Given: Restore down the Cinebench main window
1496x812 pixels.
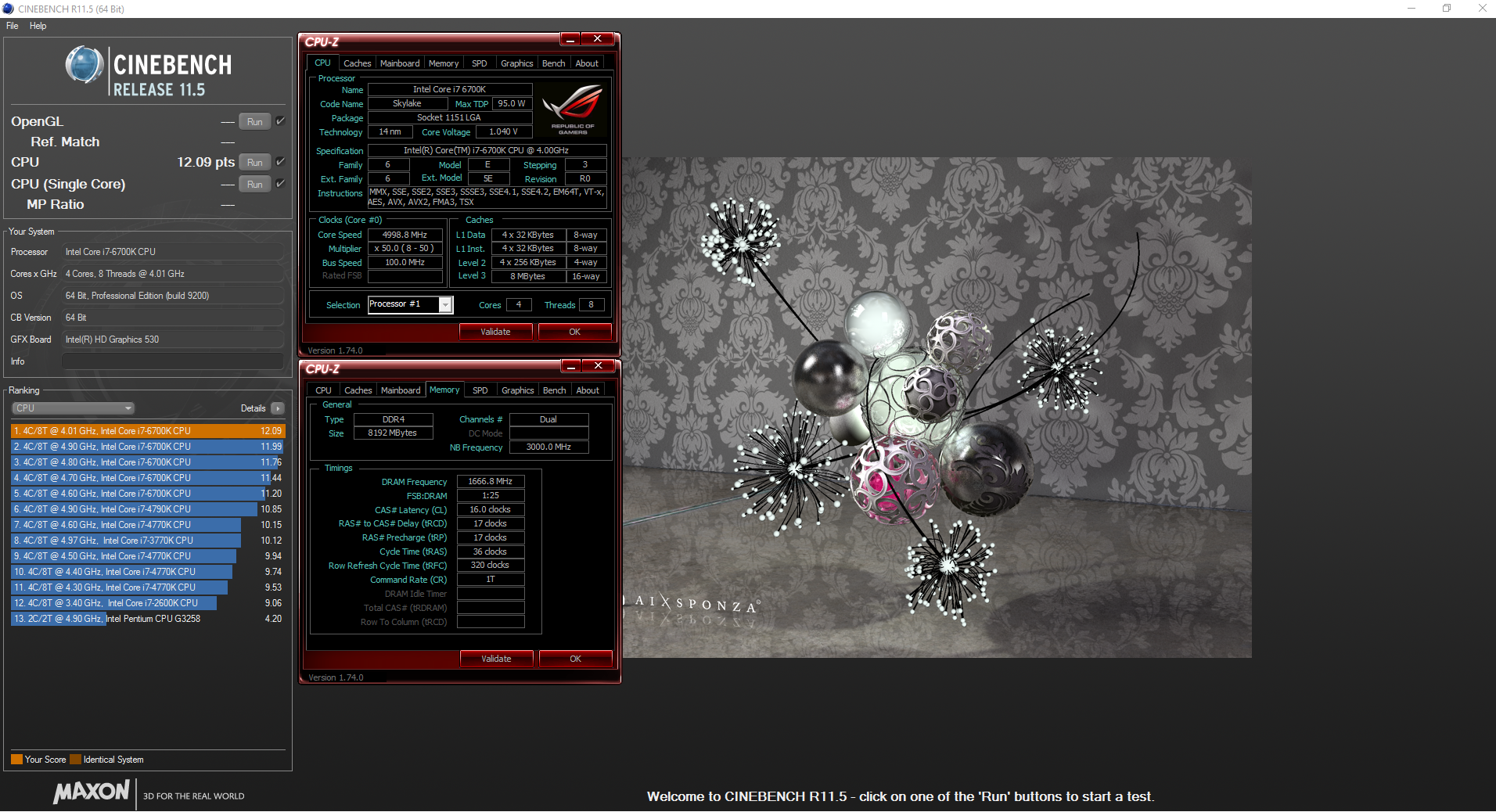Looking at the screenshot, I should 1447,9.
